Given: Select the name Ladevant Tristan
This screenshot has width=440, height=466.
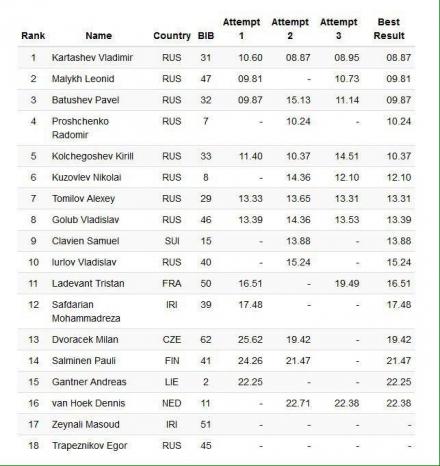Looking at the screenshot, I should (x=88, y=284).
